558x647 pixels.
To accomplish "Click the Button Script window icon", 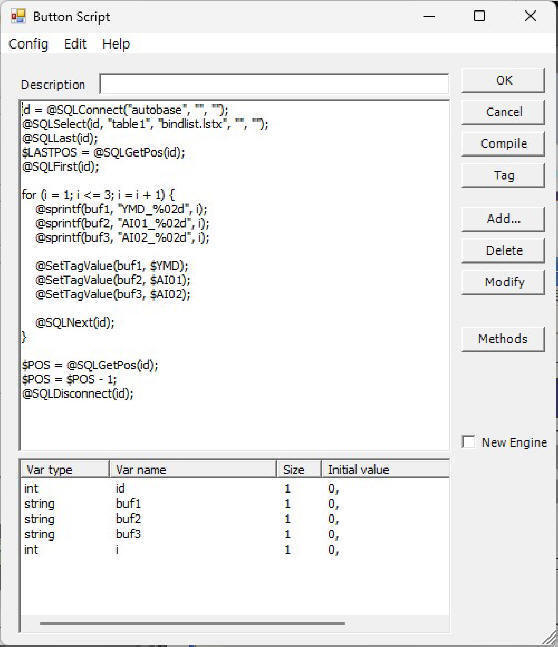I will pos(19,16).
